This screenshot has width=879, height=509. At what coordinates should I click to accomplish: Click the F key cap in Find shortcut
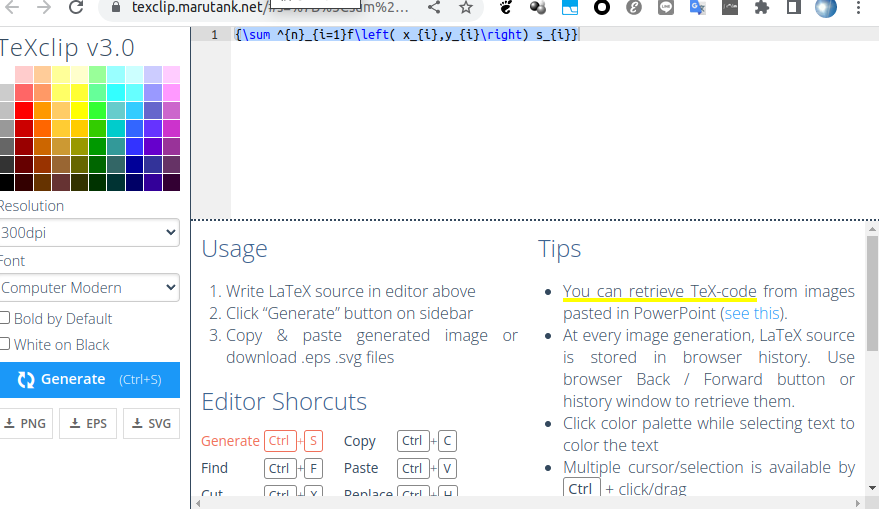pos(313,468)
